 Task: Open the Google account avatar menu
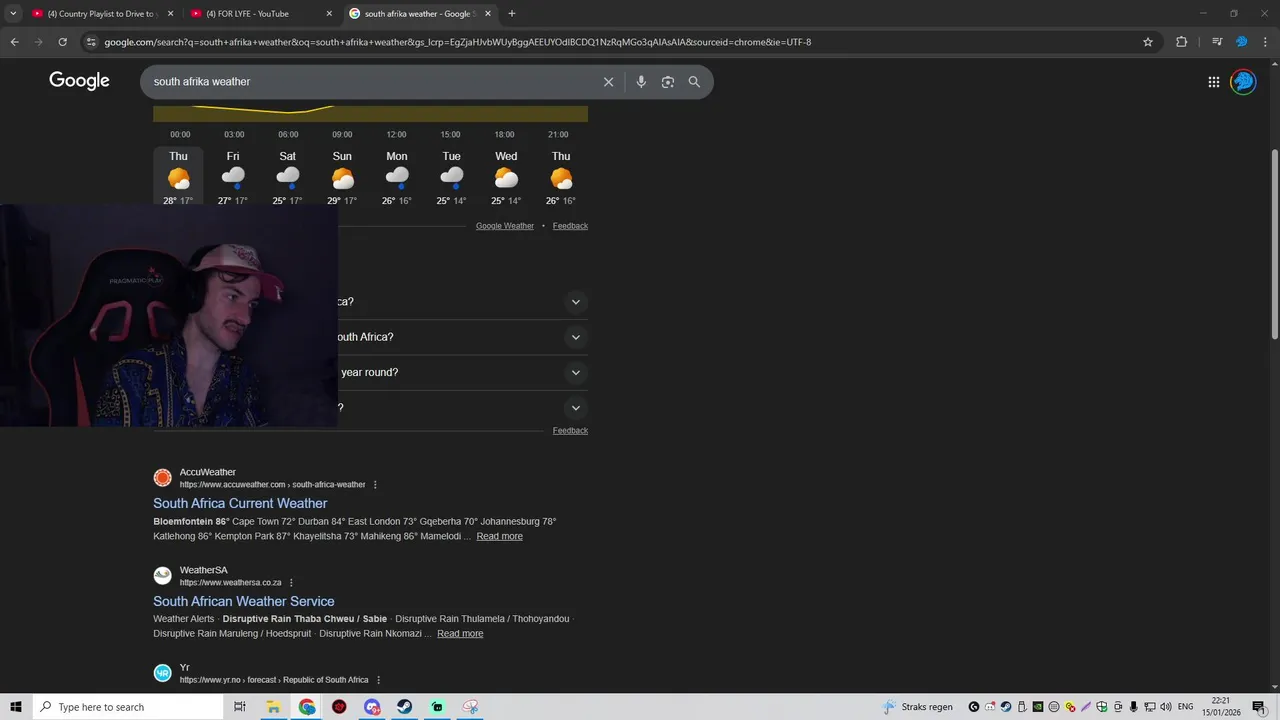1243,82
